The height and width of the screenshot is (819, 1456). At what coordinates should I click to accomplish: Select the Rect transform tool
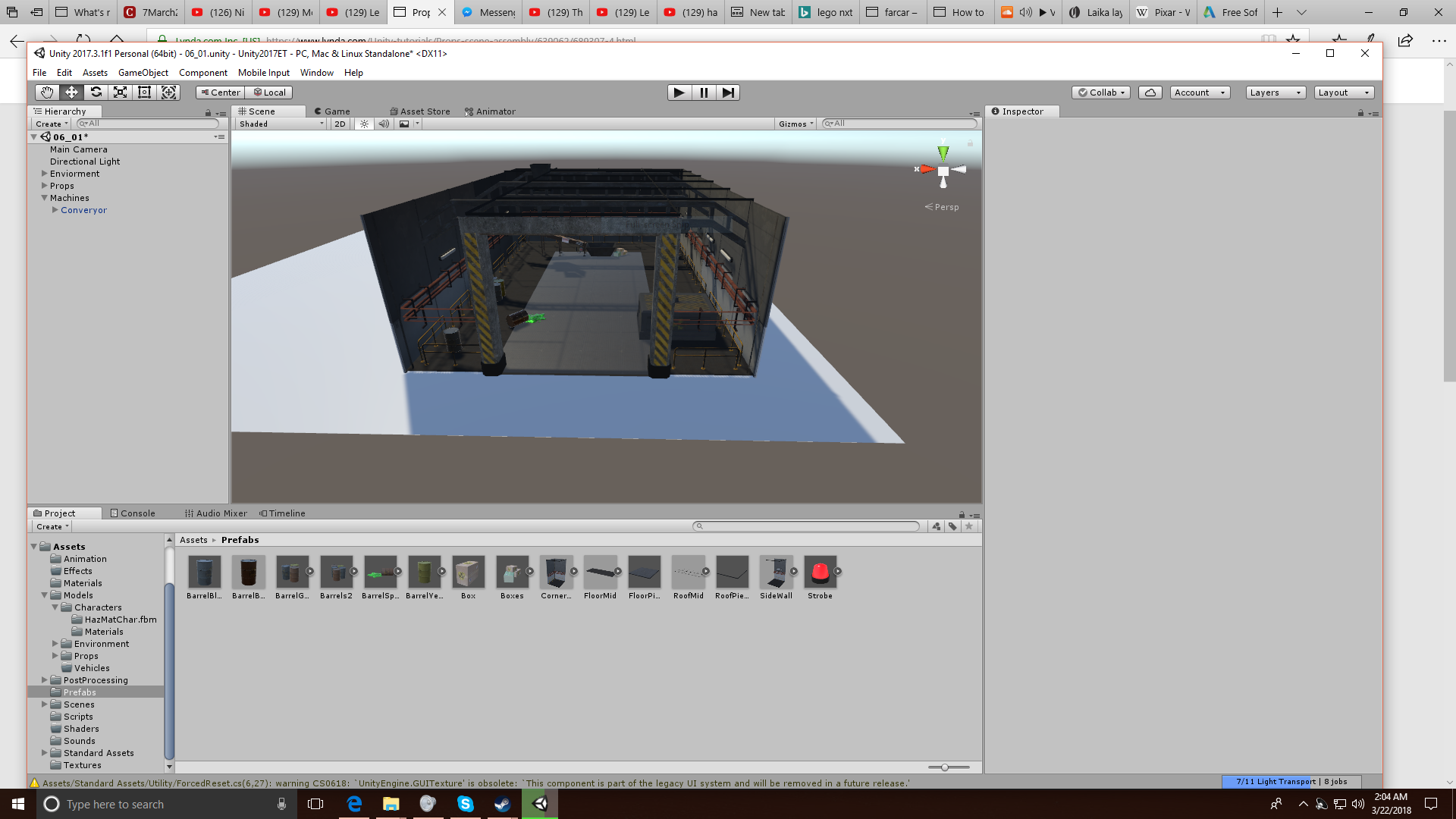pos(144,93)
